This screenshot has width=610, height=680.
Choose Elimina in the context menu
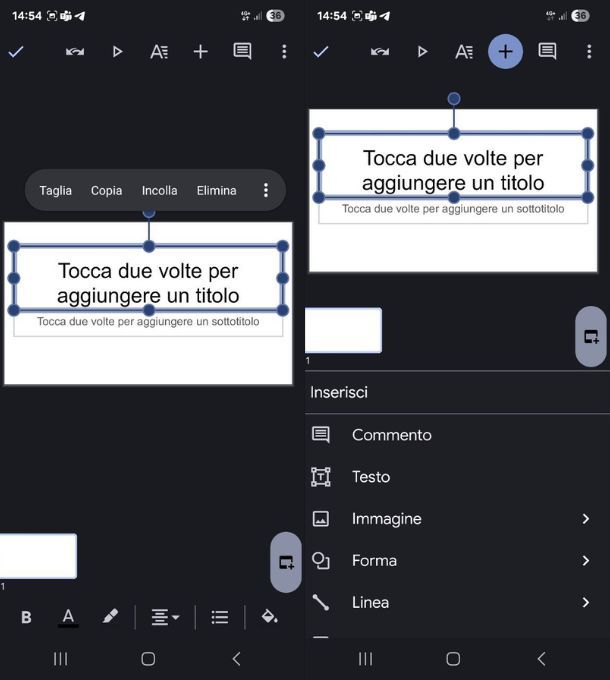click(x=216, y=190)
